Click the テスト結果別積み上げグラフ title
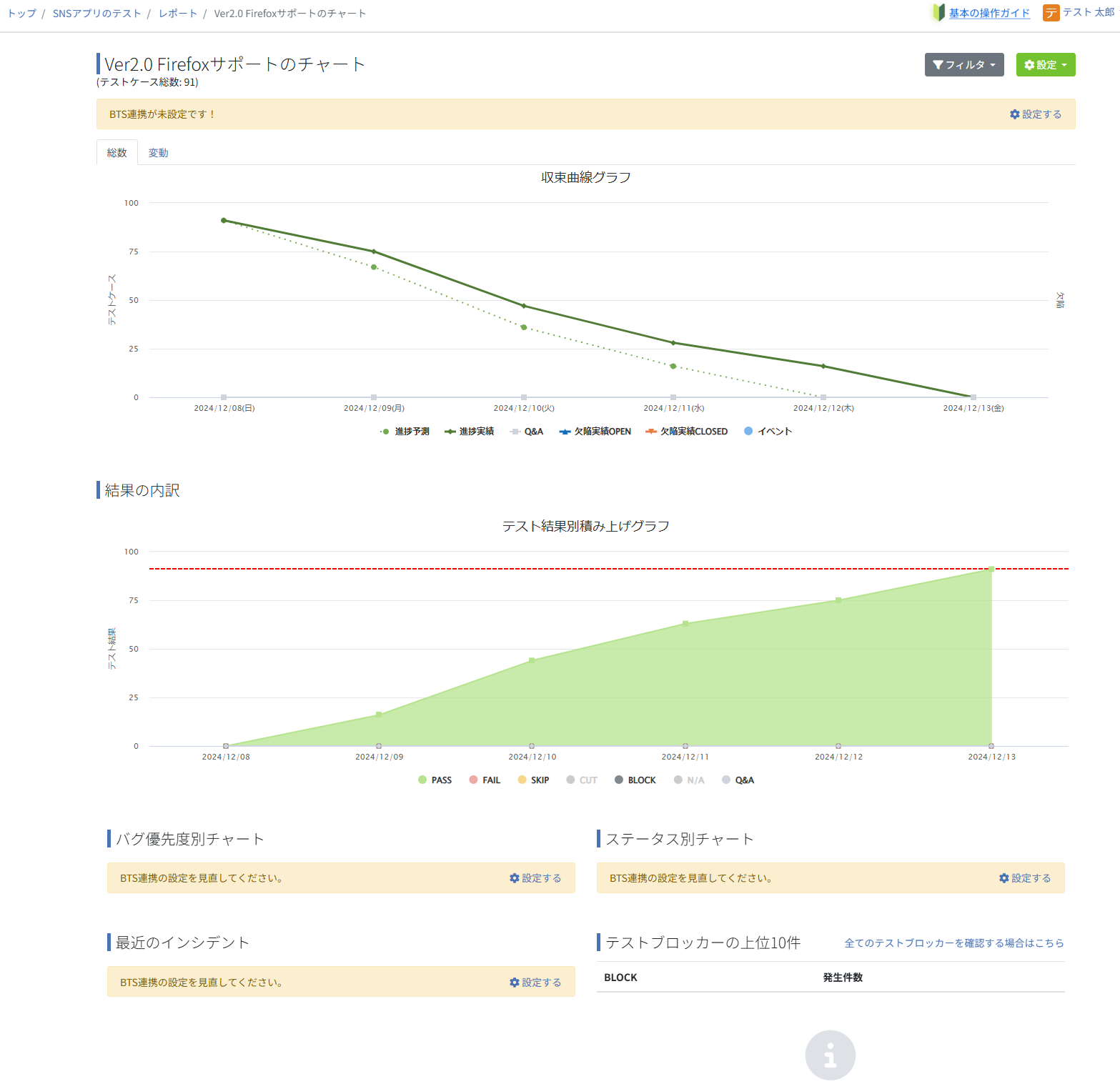This screenshot has height=1084, width=1120. [x=586, y=526]
